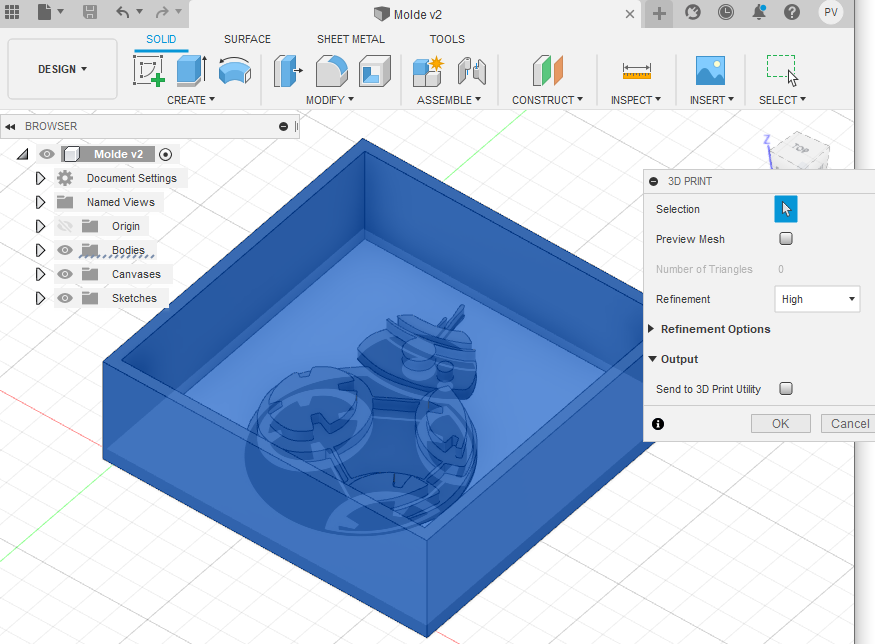Viewport: 875px width, 644px height.
Task: Minimize the Browser panel with the round button
Action: (283, 127)
